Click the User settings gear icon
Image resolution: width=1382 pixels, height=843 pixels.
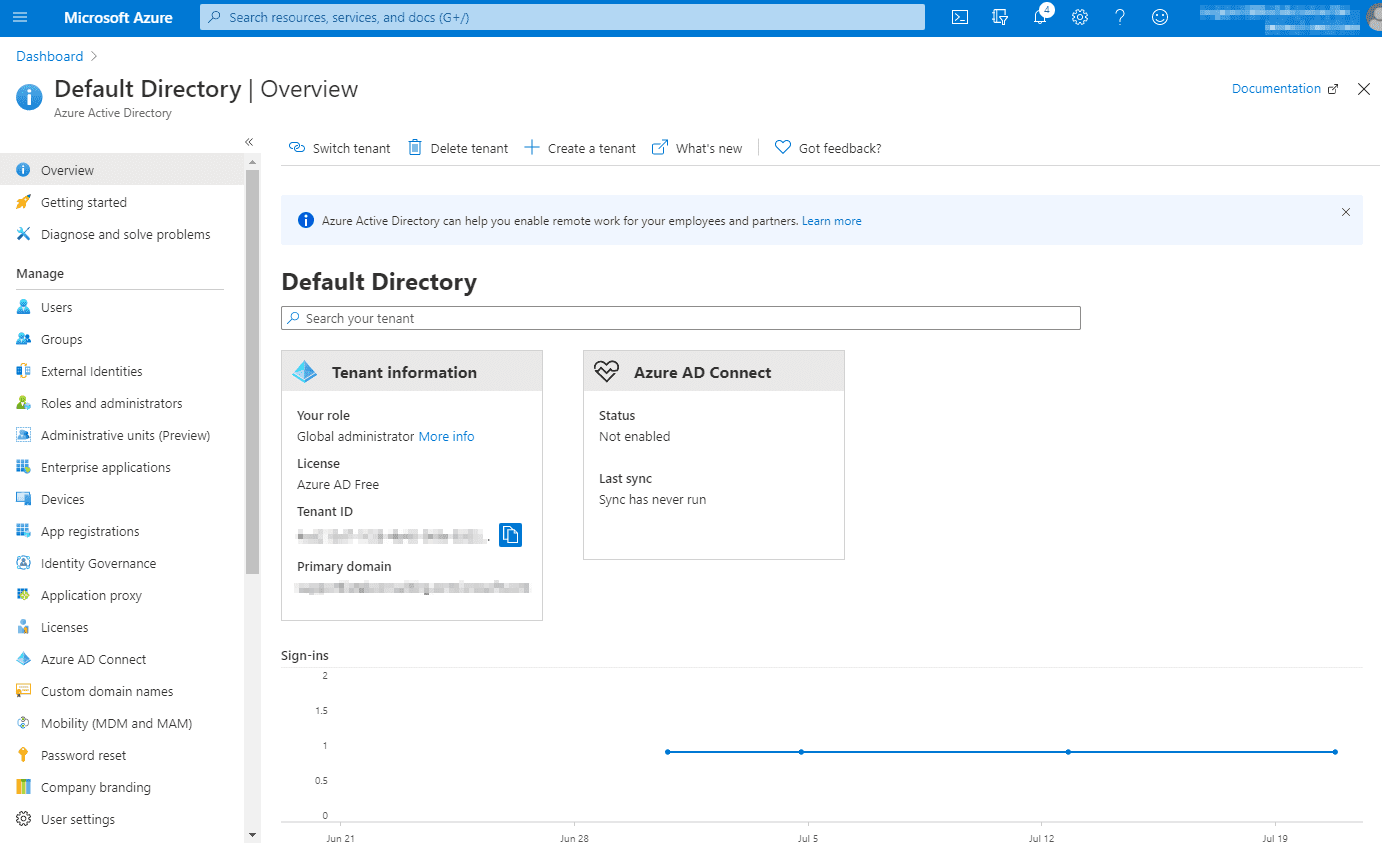pyautogui.click(x=23, y=819)
